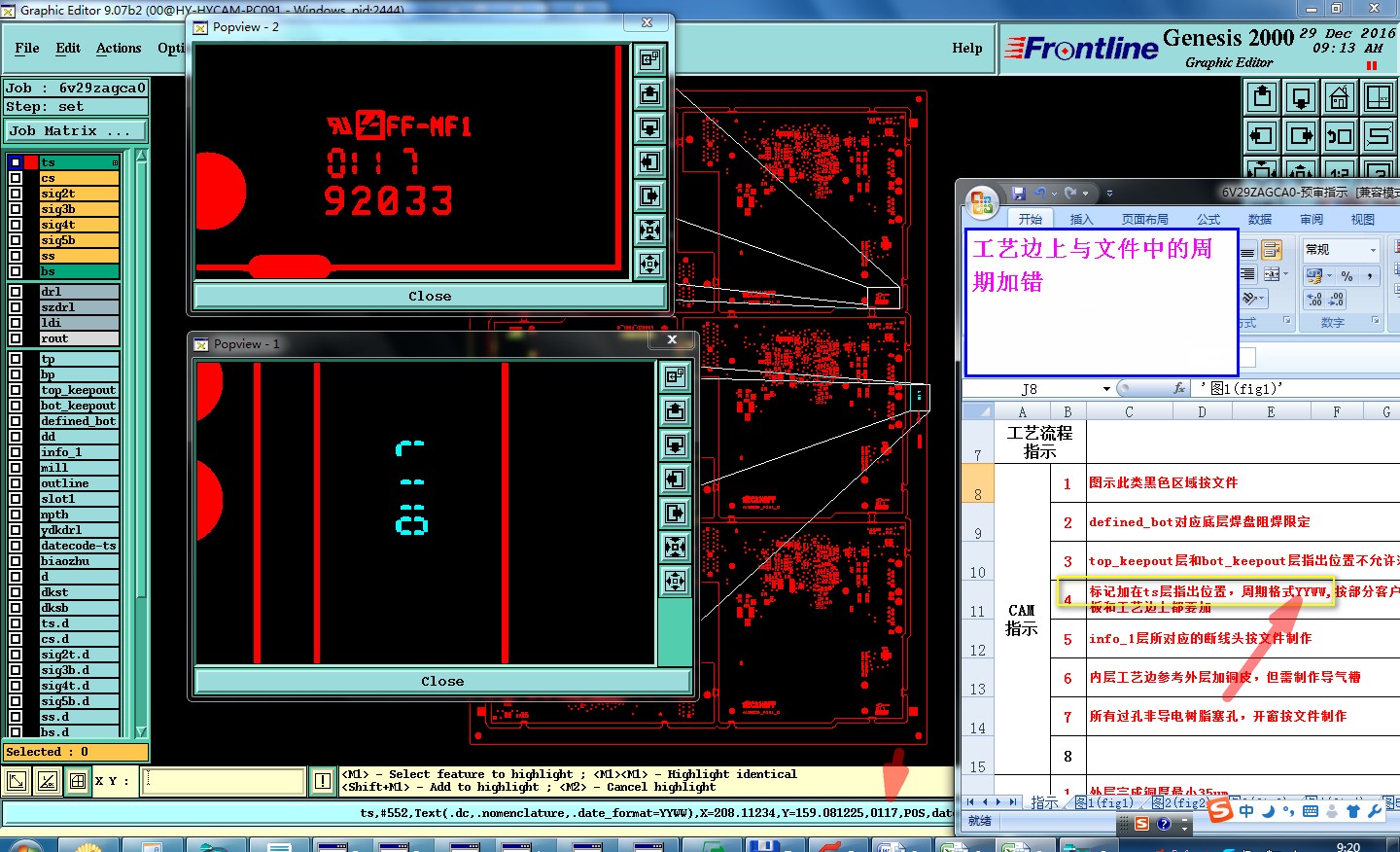Click top popup-window icon in Popview 1 toolbar
The height and width of the screenshot is (852, 1400).
(x=675, y=376)
